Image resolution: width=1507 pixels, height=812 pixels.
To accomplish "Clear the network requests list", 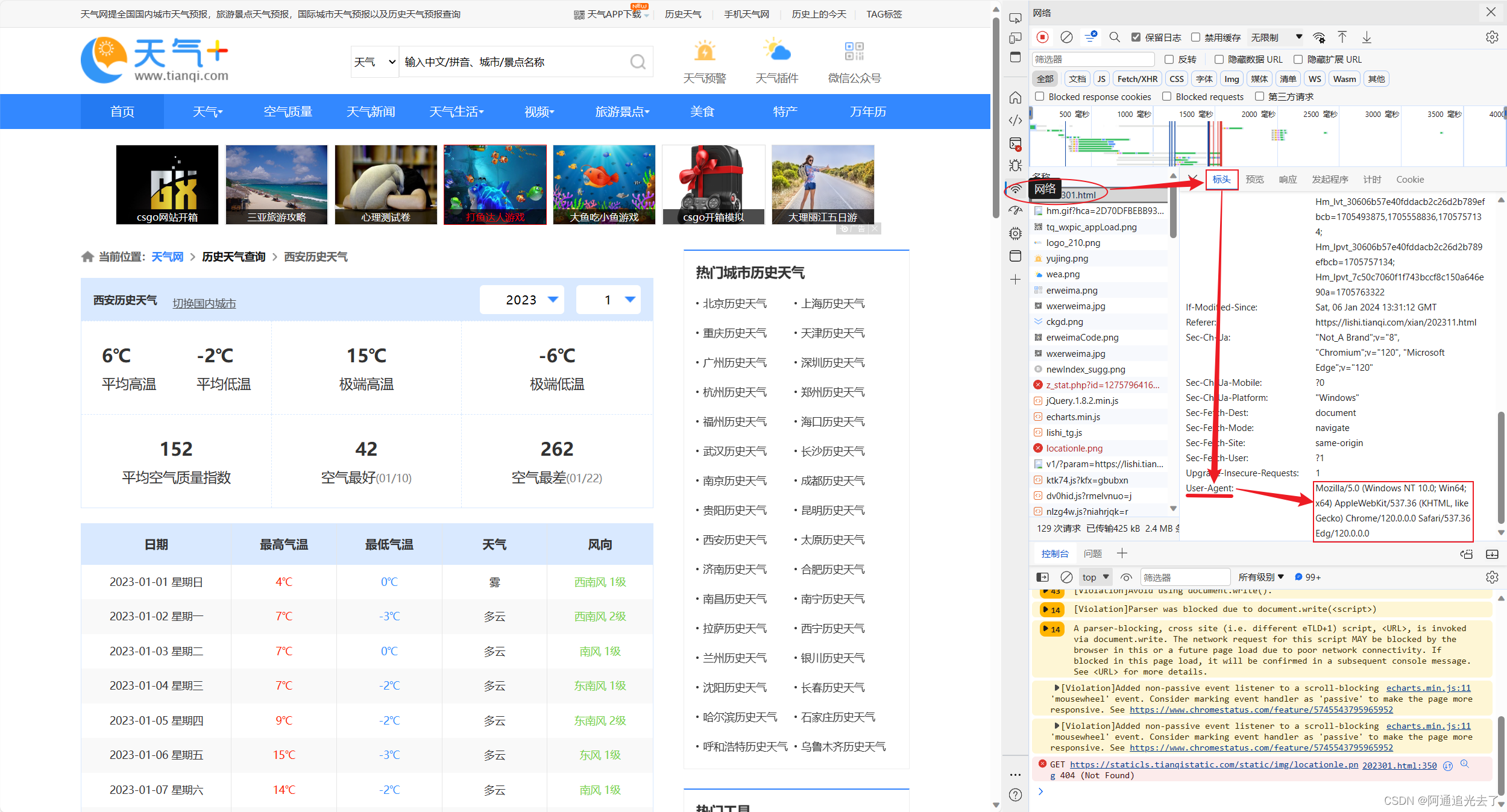I will tap(1066, 37).
